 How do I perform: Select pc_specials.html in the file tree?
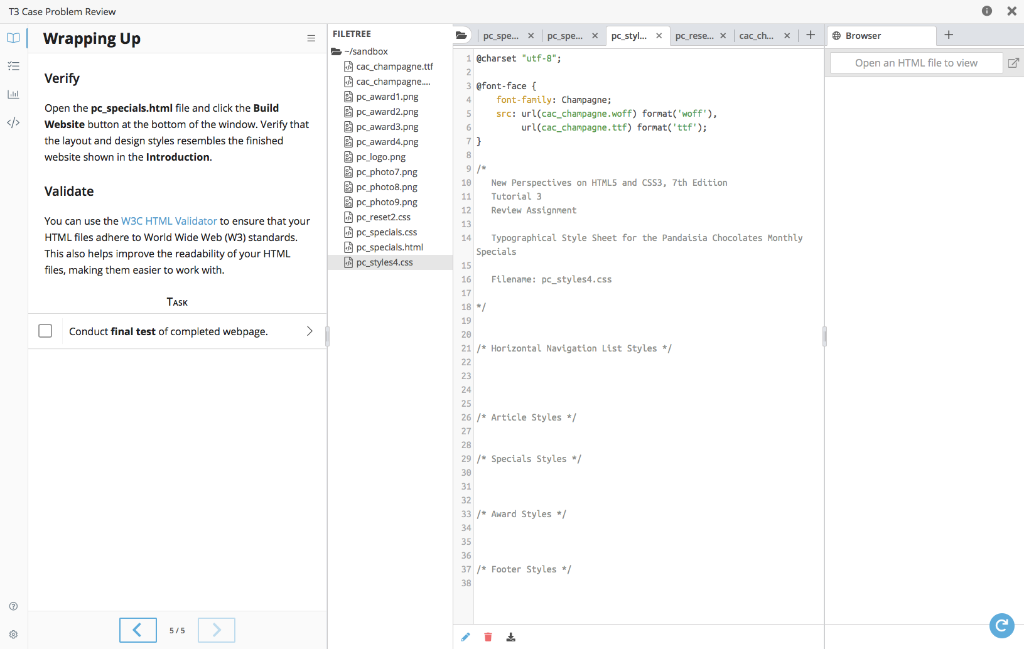389,247
